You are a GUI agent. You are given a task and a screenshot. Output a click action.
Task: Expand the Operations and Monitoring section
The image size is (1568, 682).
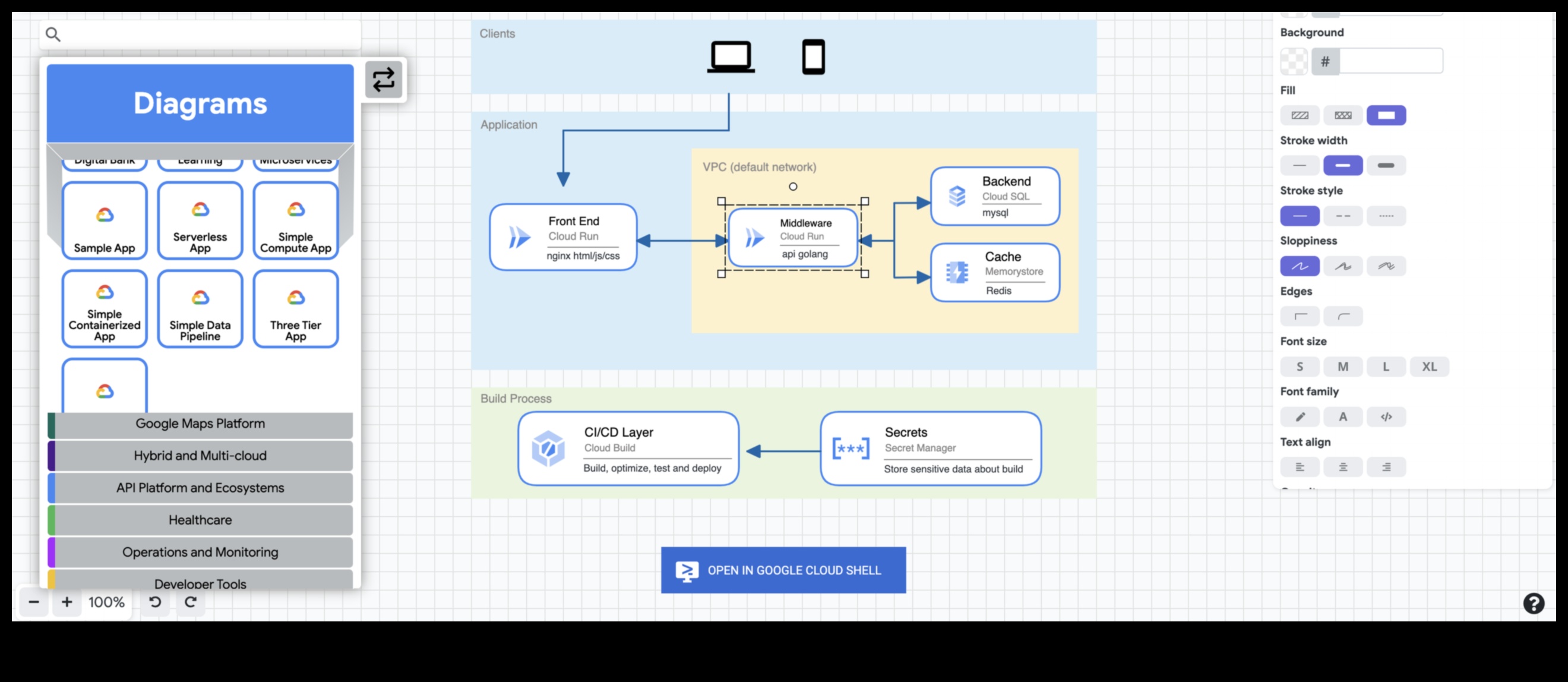click(x=200, y=552)
